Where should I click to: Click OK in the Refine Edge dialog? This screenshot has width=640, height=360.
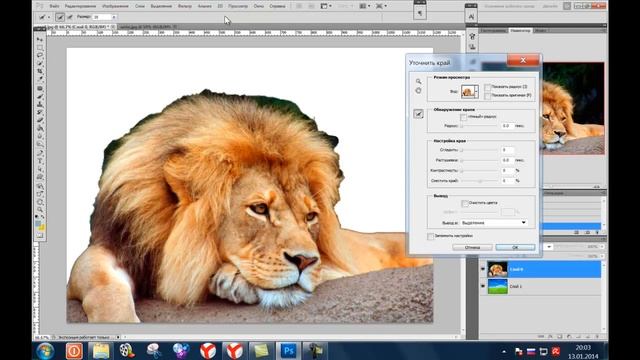(516, 247)
